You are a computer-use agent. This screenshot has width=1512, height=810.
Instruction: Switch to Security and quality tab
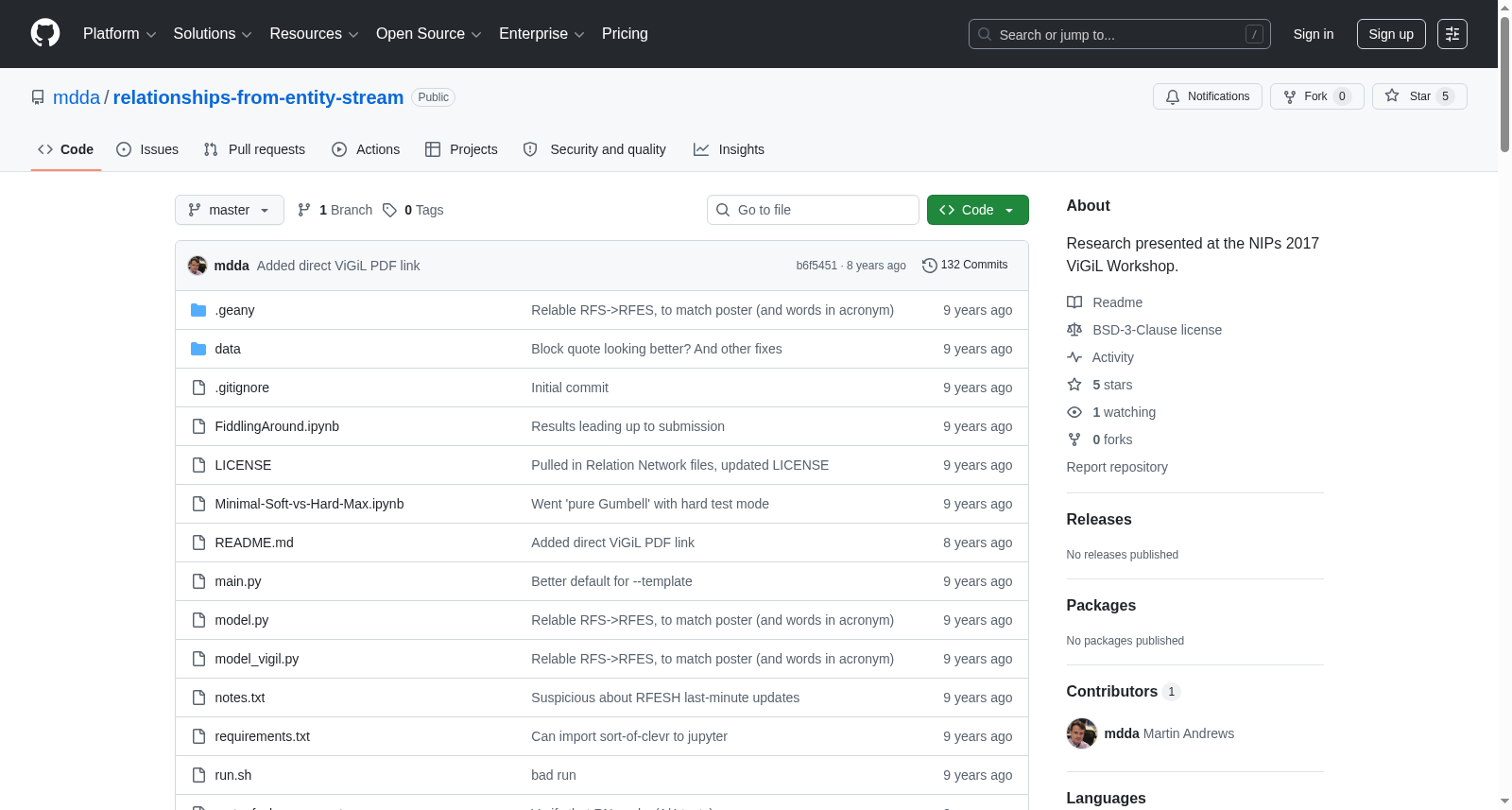pyautogui.click(x=594, y=149)
